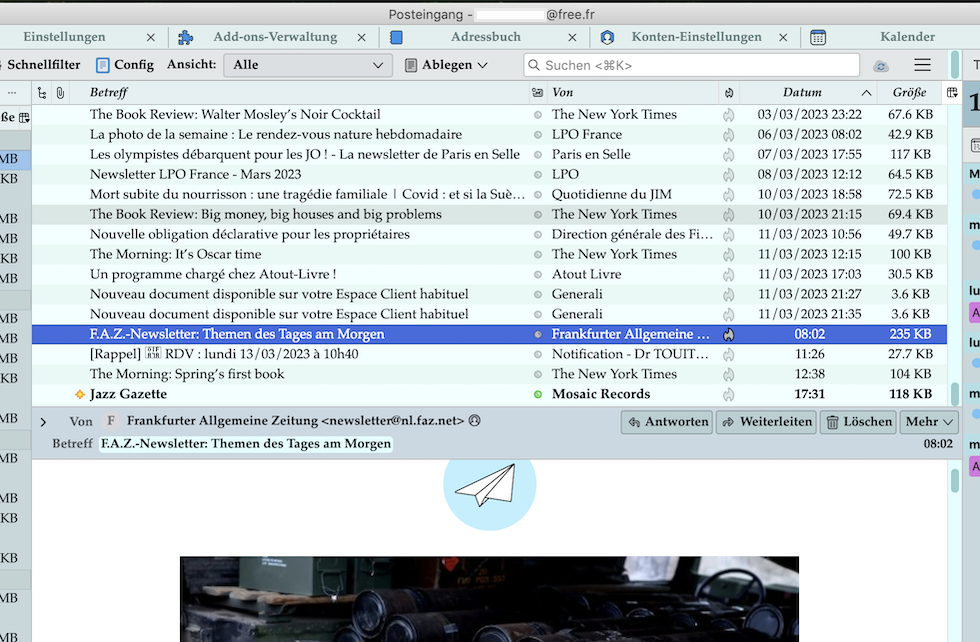Toggle junk flame on the F.A.Z.-Newsletter row
Viewport: 980px width, 642px height.
pos(729,334)
